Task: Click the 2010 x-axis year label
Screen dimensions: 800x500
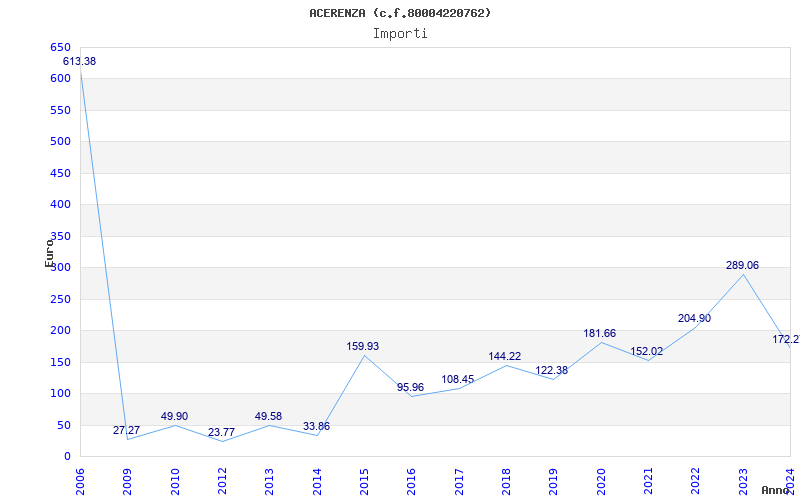Action: click(174, 482)
